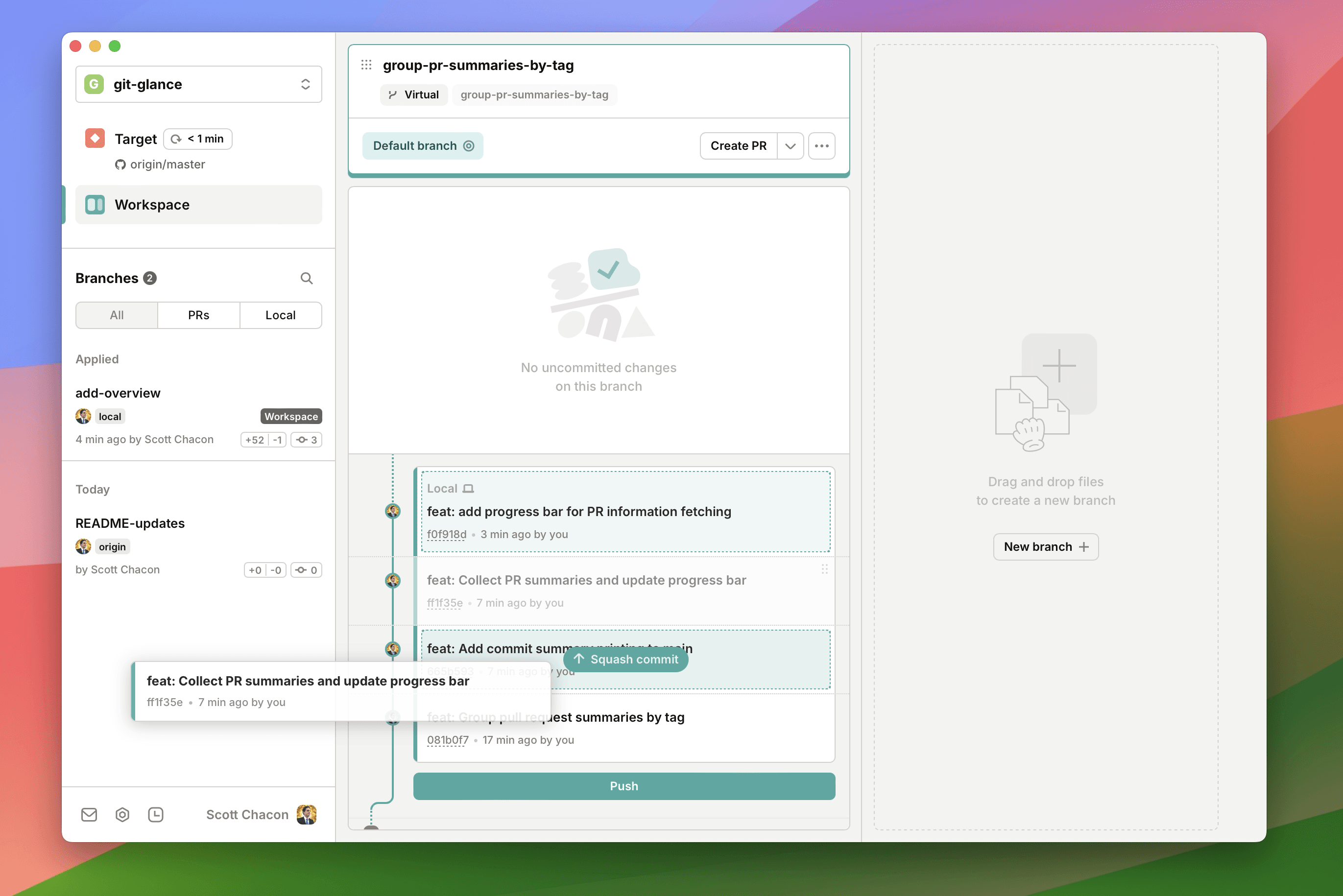Viewport: 1343px width, 896px height.
Task: Expand the Create PR dropdown arrow
Action: (791, 146)
